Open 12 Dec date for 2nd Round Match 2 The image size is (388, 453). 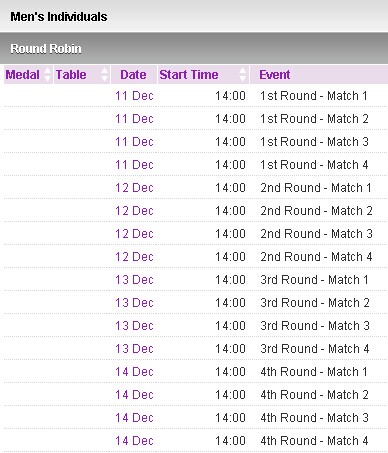coord(134,211)
